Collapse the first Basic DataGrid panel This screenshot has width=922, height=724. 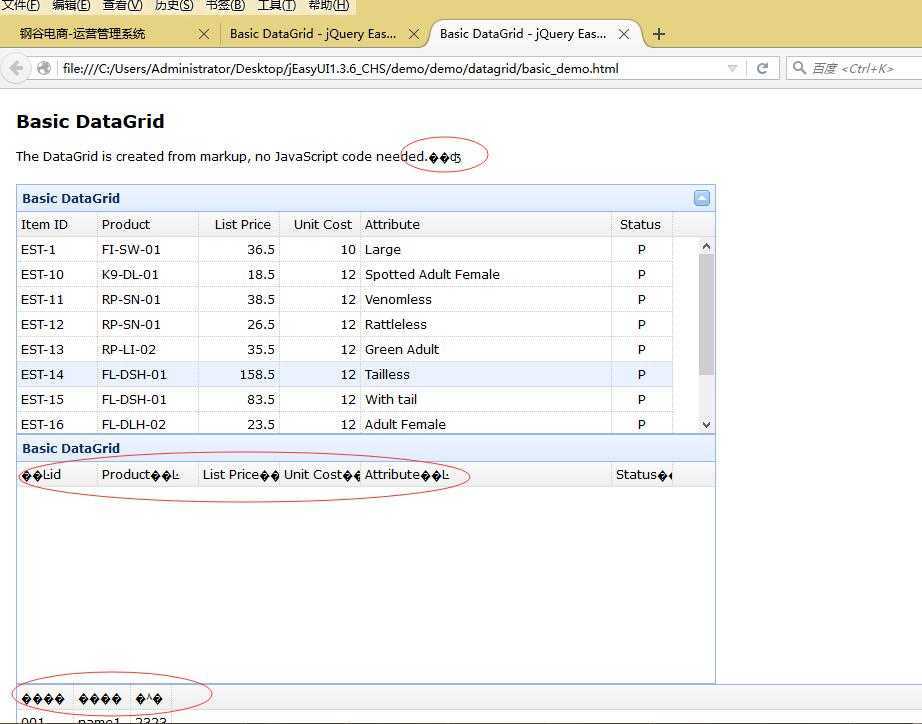tap(701, 198)
